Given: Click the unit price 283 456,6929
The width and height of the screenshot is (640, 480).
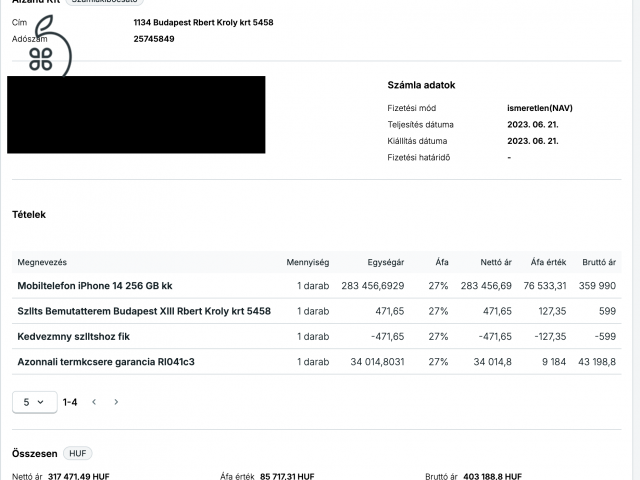Looking at the screenshot, I should [373, 286].
